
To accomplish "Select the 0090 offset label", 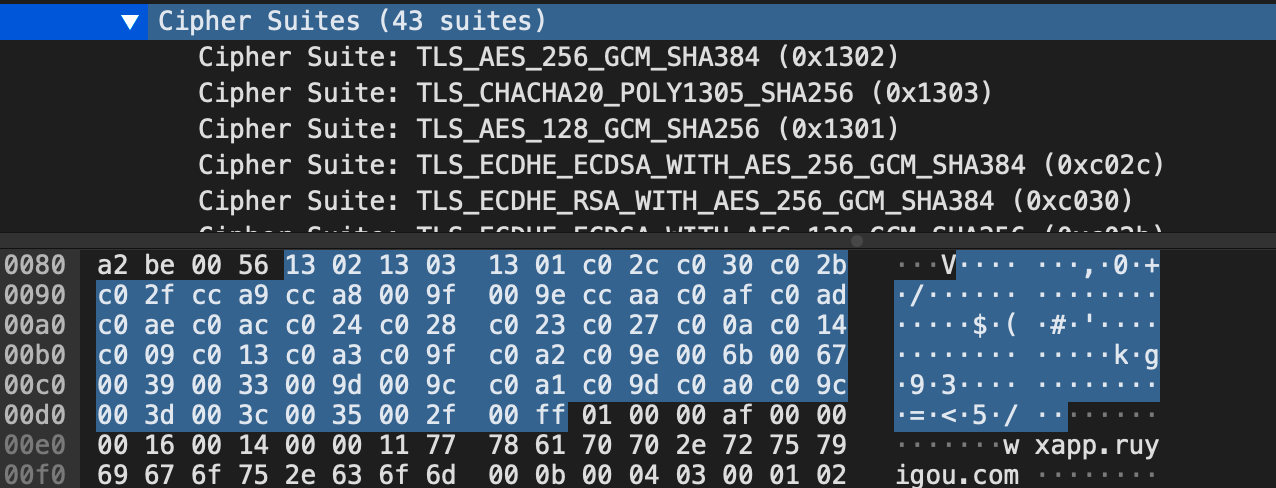I will point(35,295).
